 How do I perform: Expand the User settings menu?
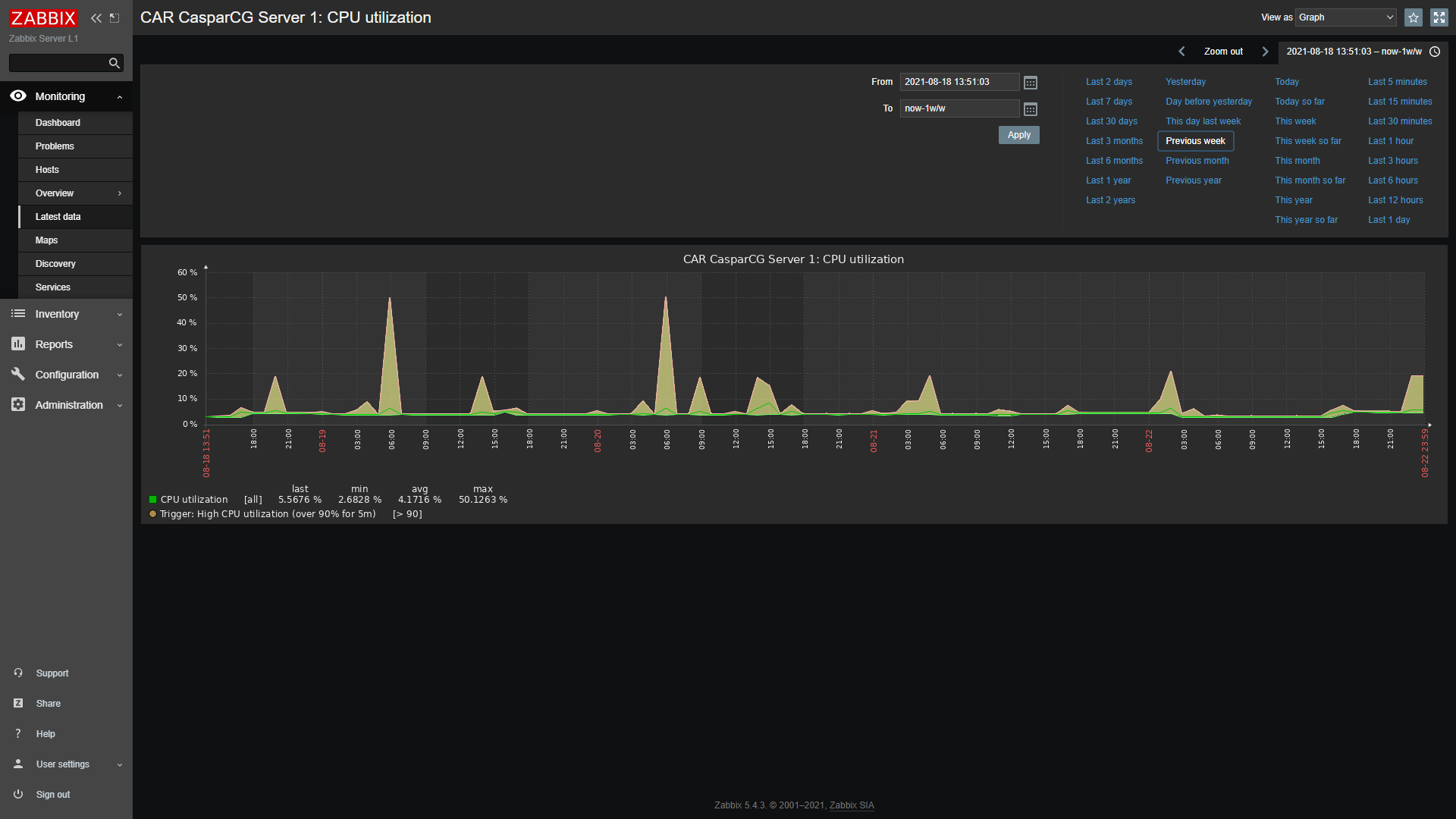pos(120,765)
